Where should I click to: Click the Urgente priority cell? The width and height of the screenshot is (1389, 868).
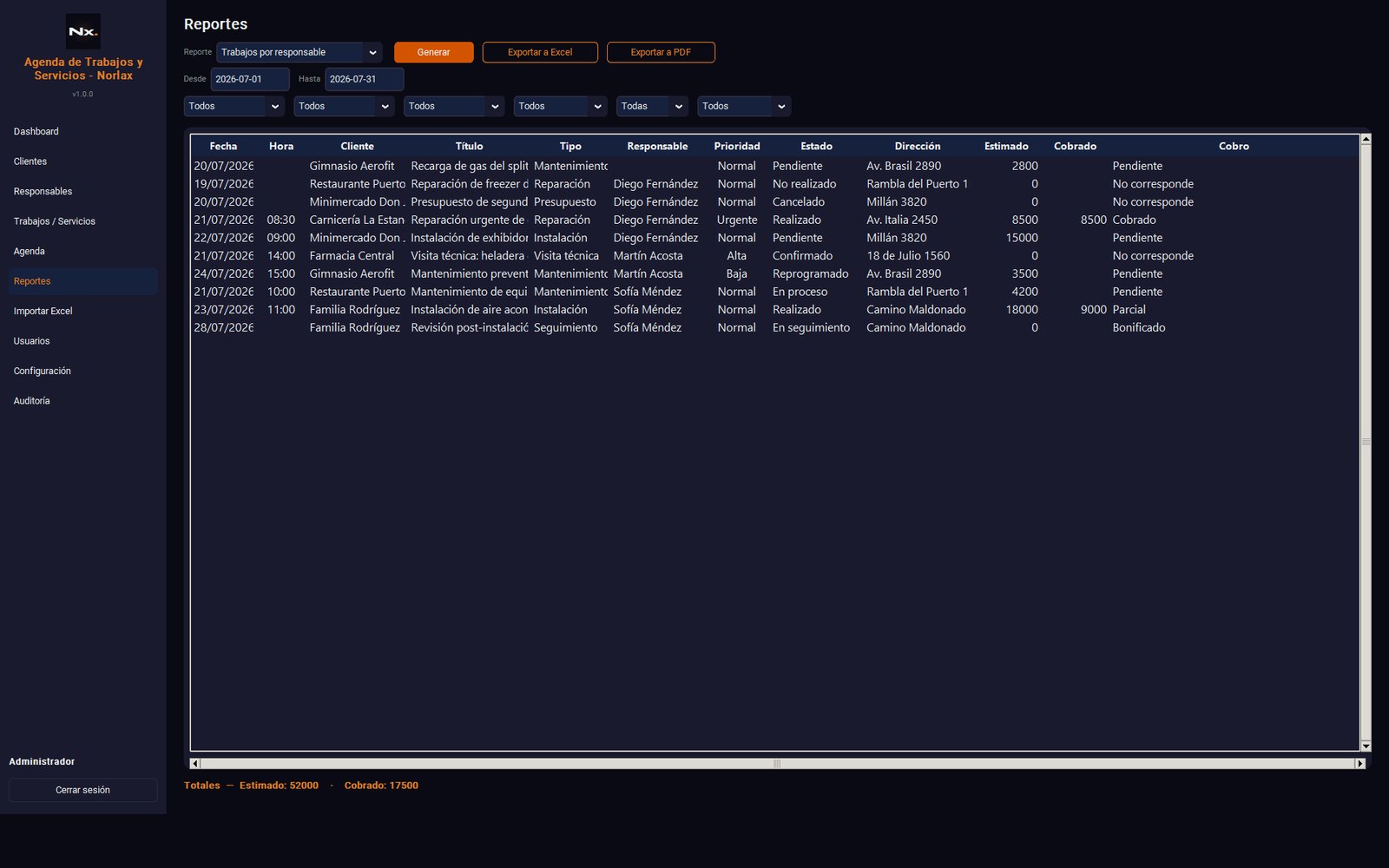click(x=737, y=220)
